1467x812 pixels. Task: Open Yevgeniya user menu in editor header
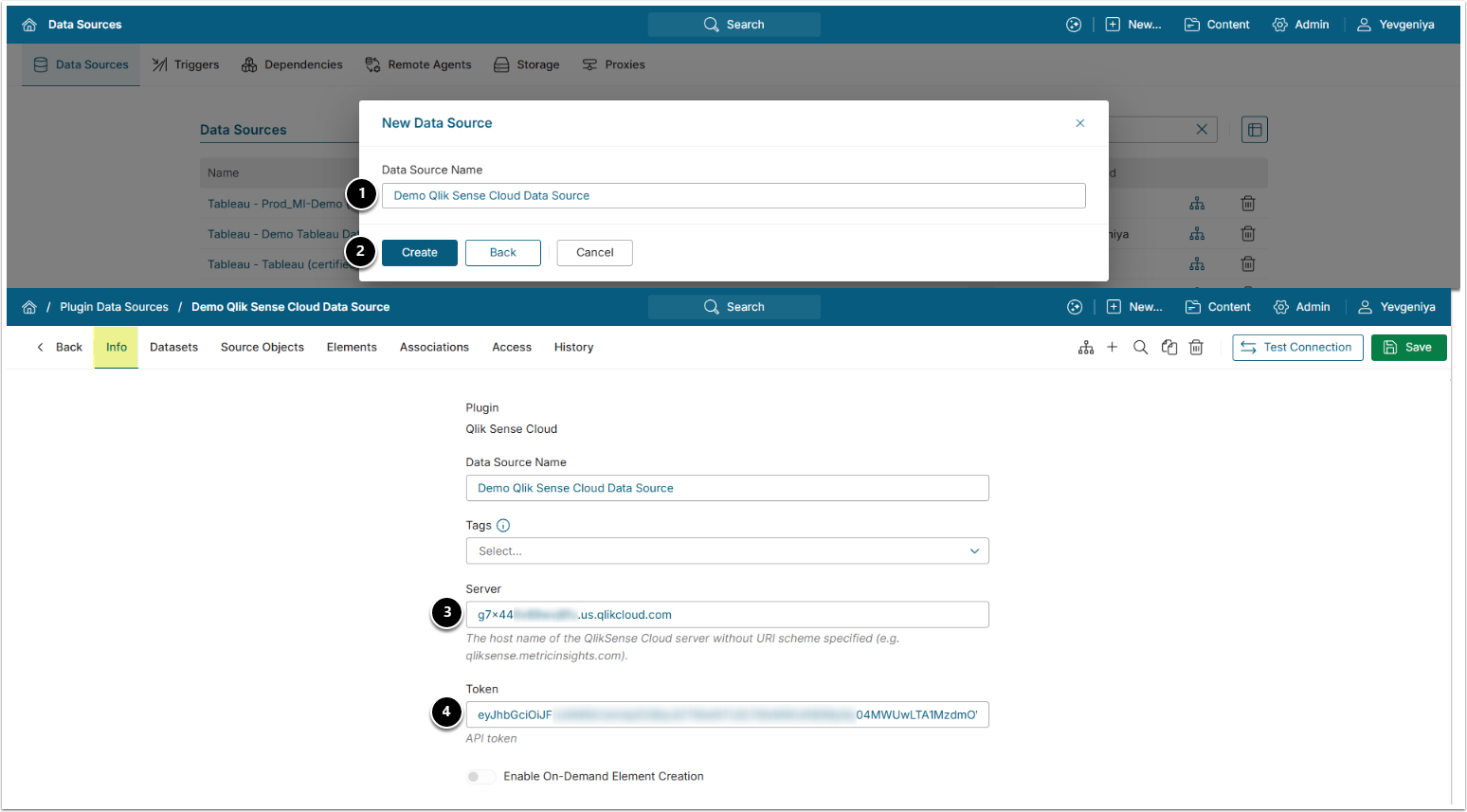tap(1397, 307)
